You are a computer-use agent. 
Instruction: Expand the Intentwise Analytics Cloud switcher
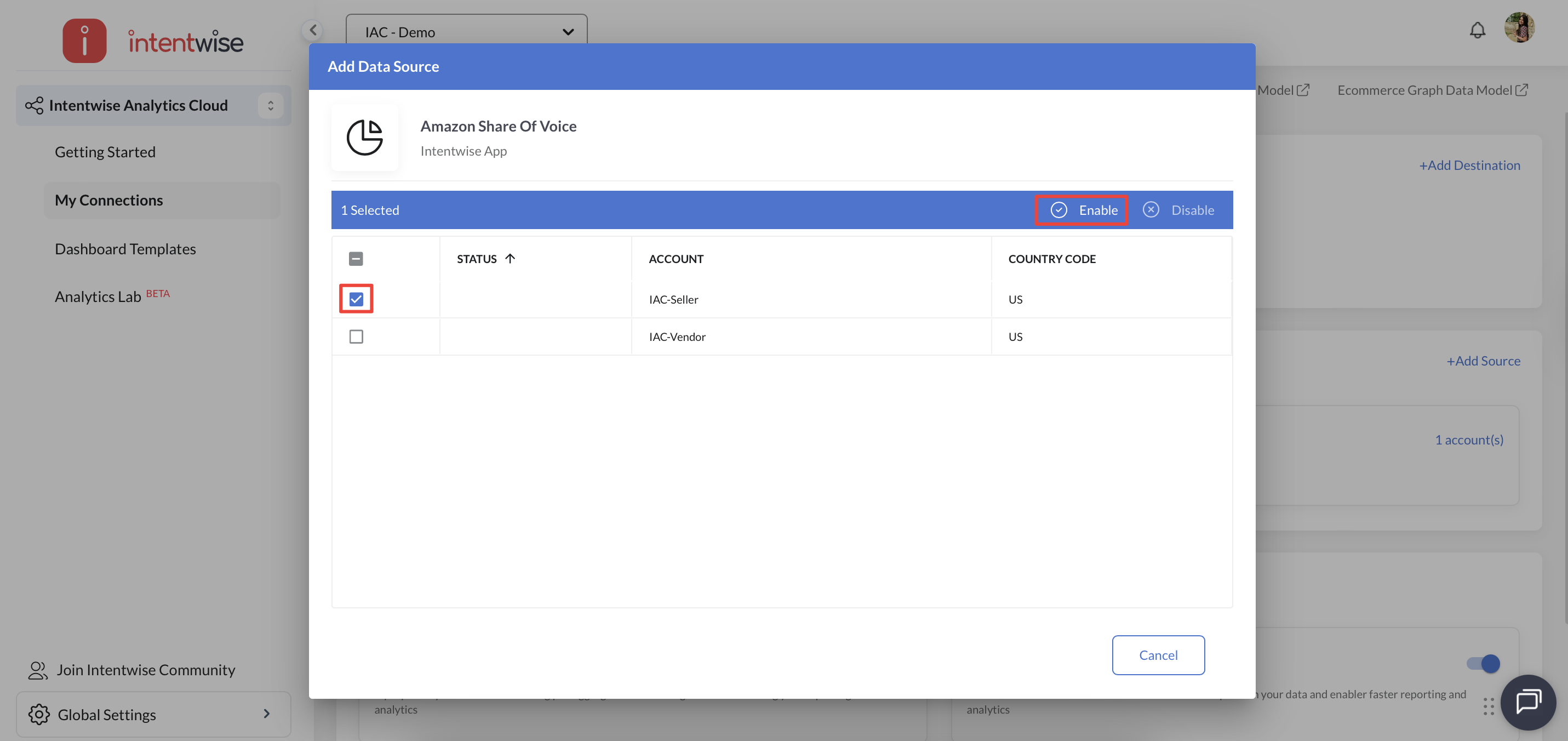(x=270, y=105)
